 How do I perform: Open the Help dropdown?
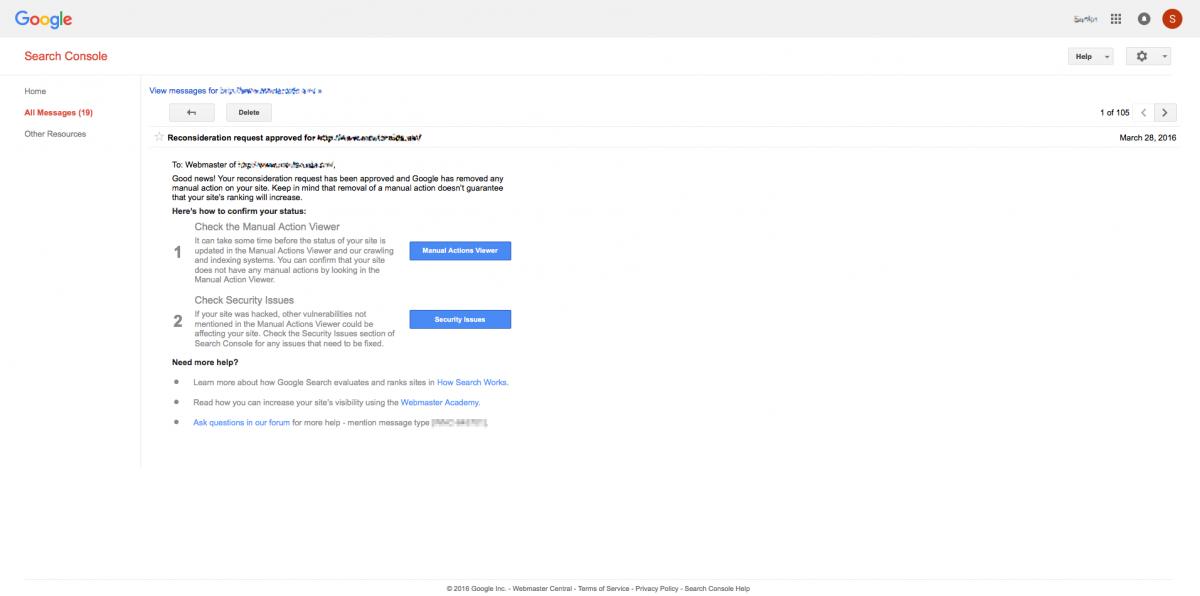click(x=1090, y=57)
